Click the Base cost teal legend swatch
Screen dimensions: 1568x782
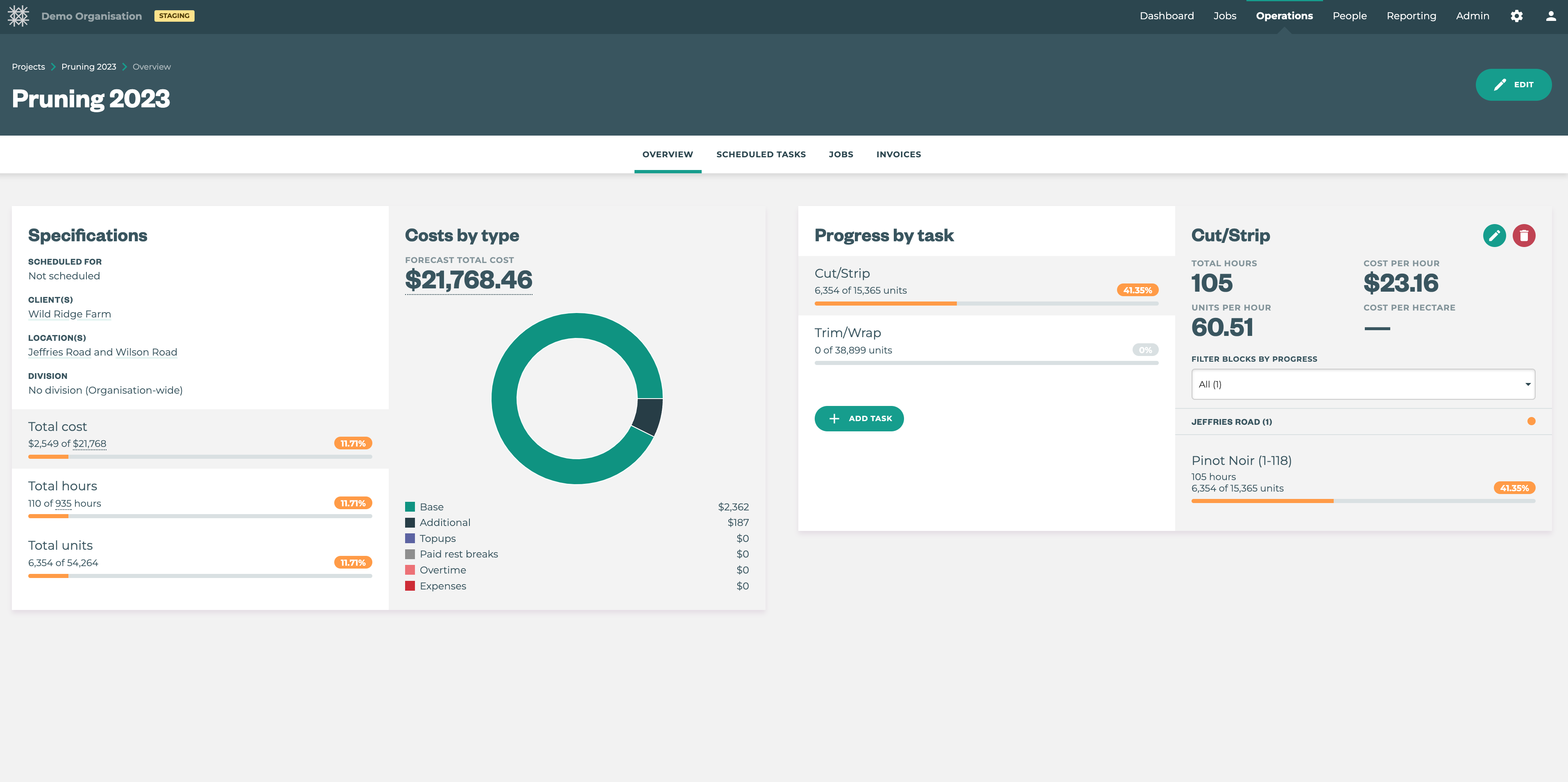coord(410,507)
